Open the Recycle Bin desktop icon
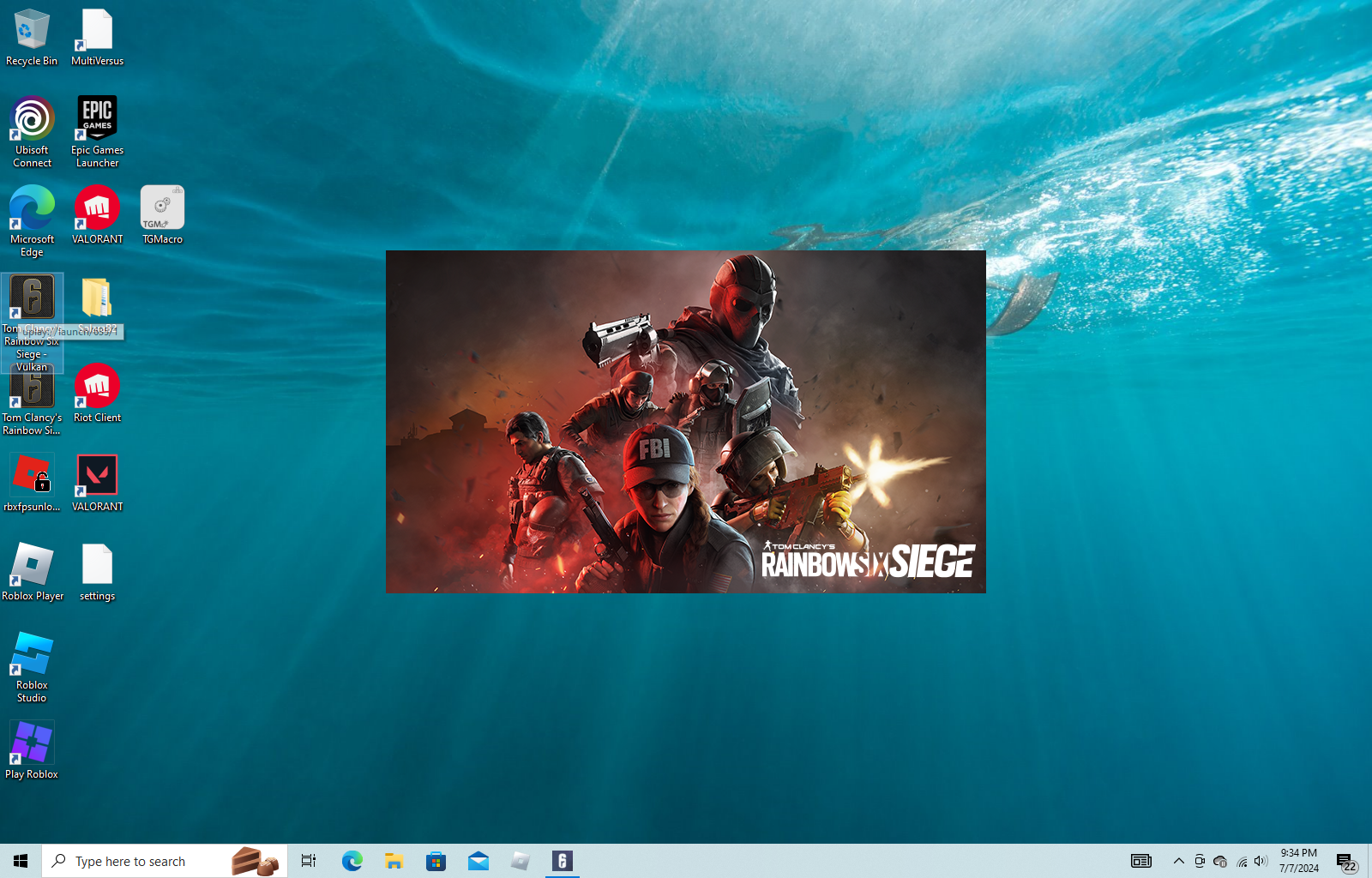This screenshot has width=1372, height=878. coord(32,38)
